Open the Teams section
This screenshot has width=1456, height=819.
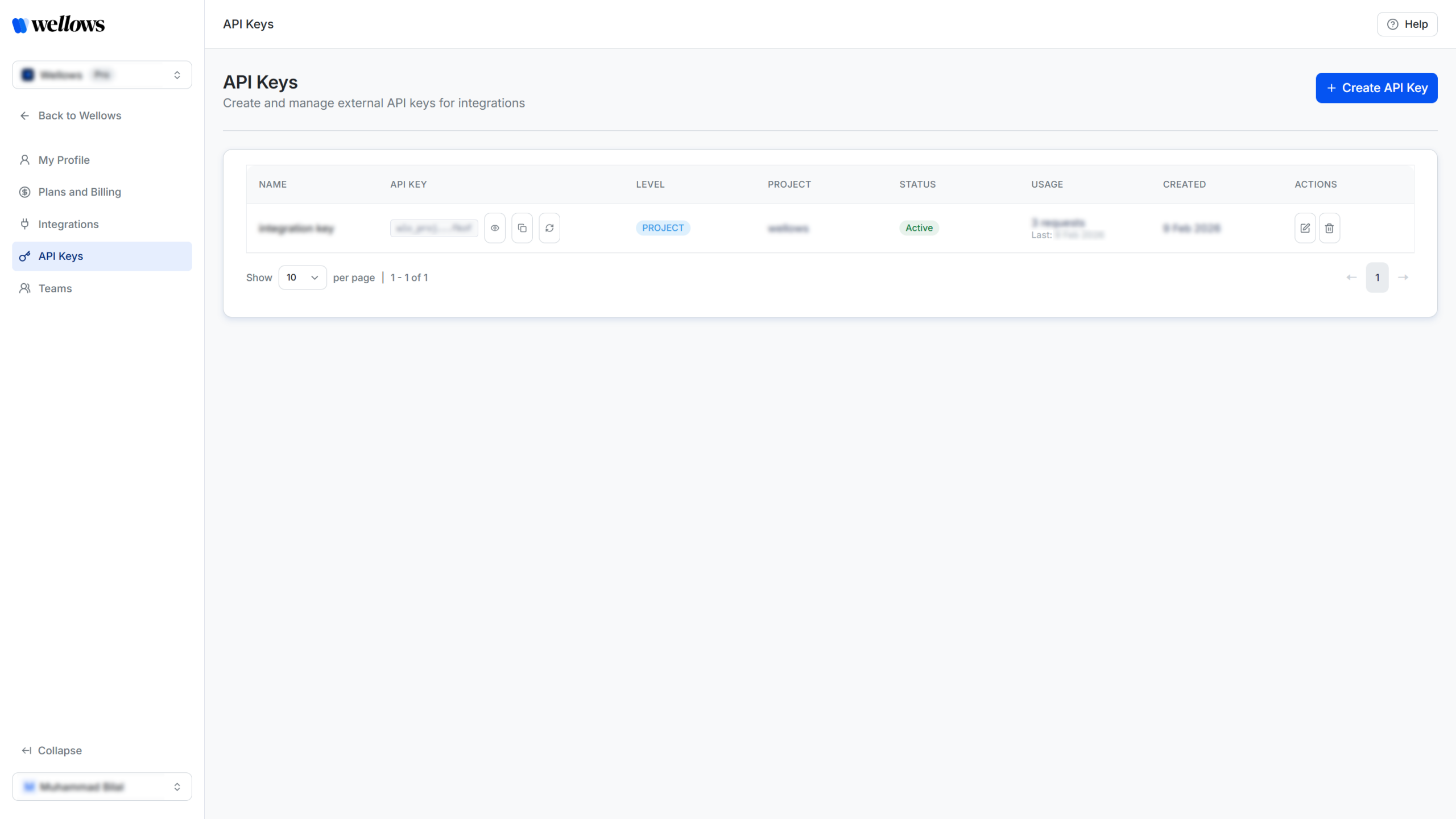click(55, 288)
